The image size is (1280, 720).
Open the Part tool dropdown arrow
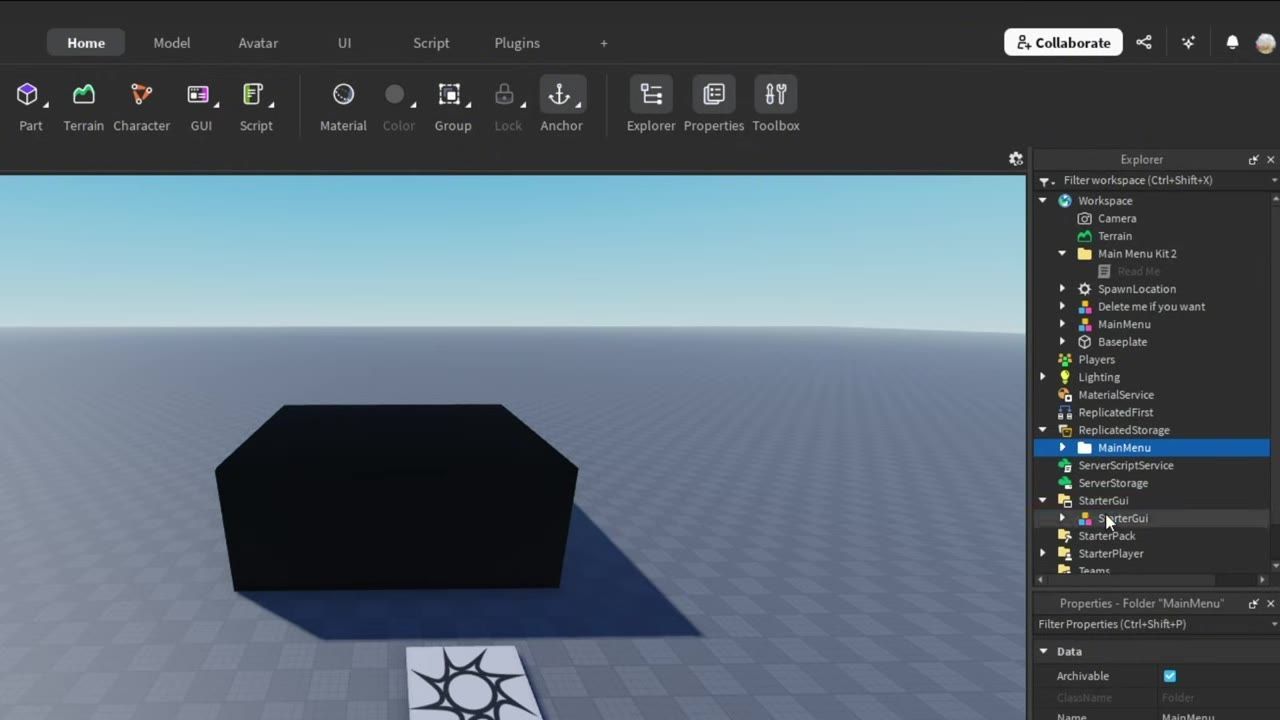coord(46,104)
